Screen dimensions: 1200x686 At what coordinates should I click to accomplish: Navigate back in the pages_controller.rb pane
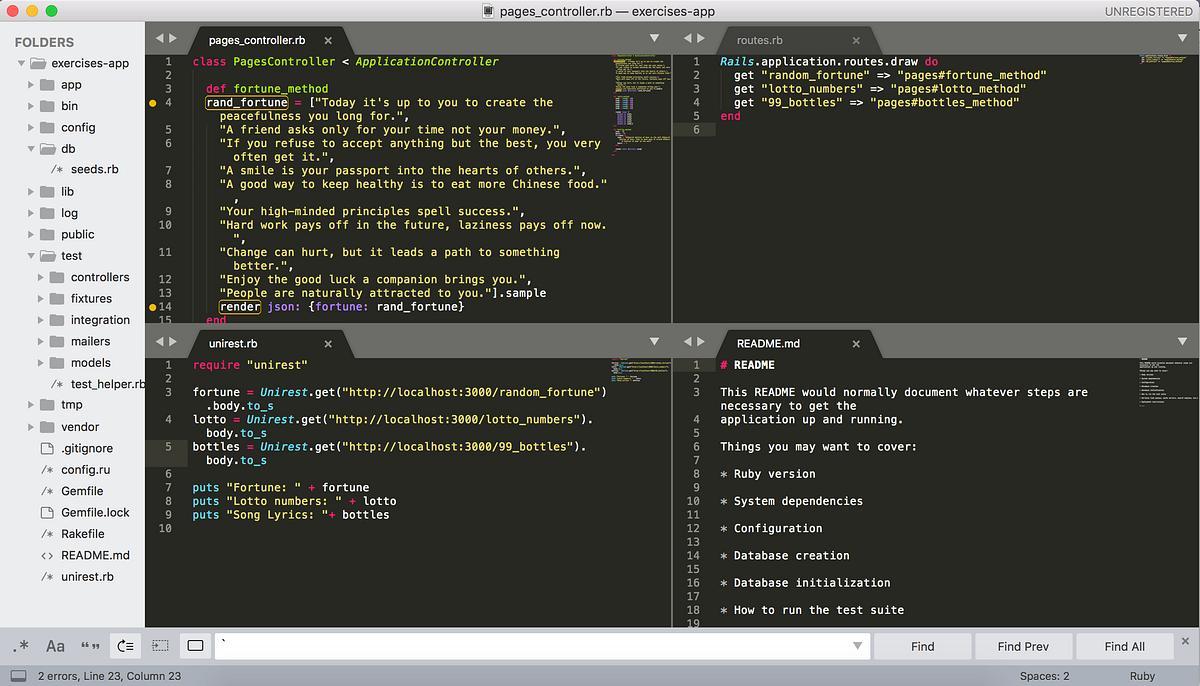tap(158, 37)
